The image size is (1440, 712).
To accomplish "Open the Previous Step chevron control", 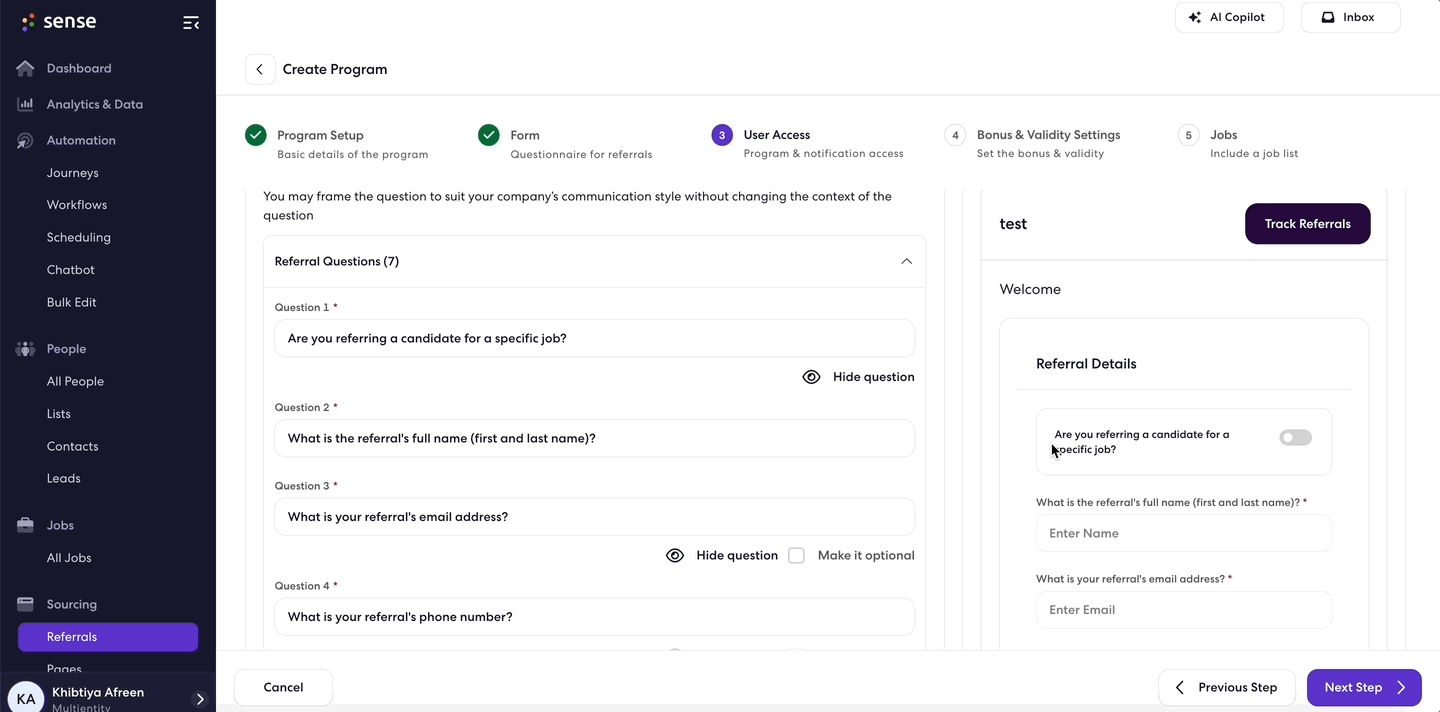I will [x=1179, y=687].
